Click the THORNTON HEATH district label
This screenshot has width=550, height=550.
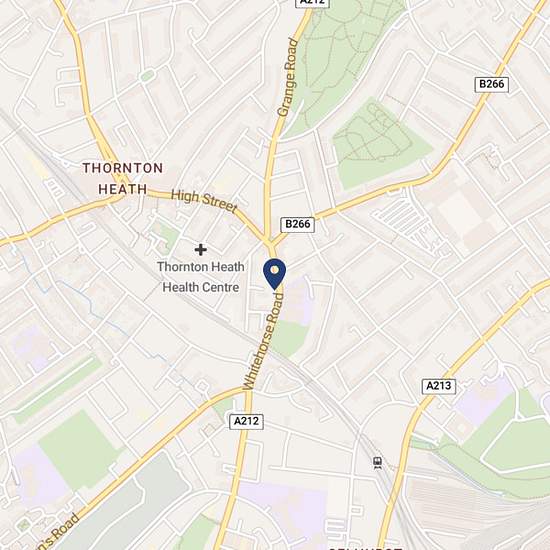coord(122,179)
